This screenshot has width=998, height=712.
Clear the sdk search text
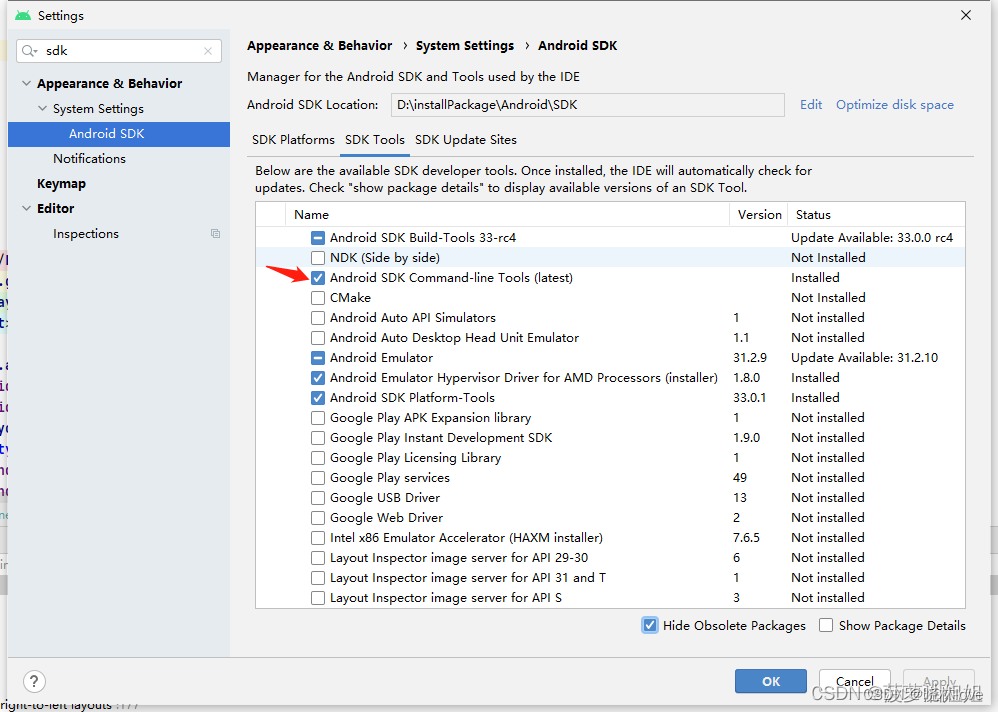click(207, 51)
